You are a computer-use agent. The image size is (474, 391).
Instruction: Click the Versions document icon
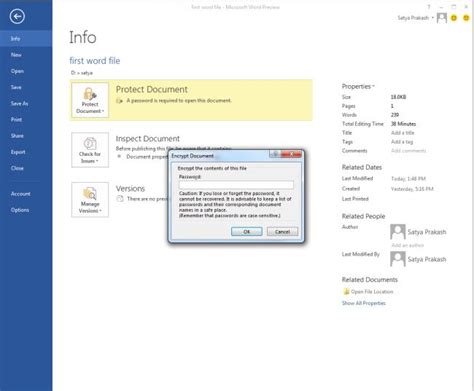coord(120,199)
